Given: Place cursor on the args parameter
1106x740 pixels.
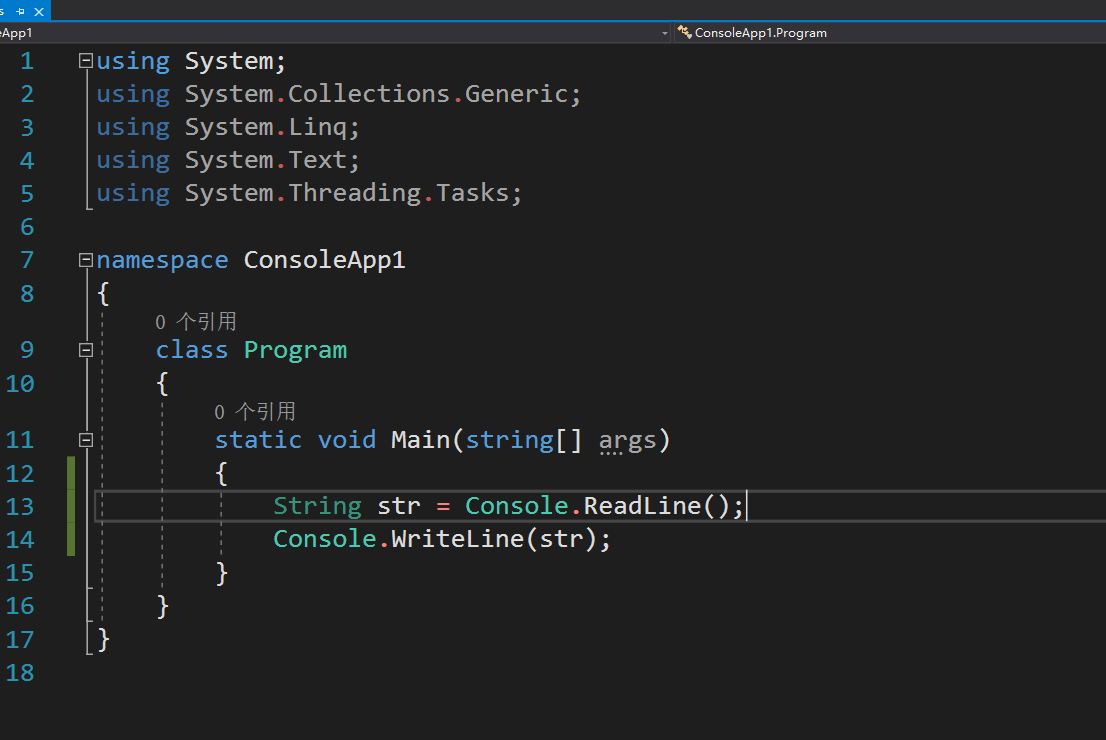Looking at the screenshot, I should (x=630, y=439).
